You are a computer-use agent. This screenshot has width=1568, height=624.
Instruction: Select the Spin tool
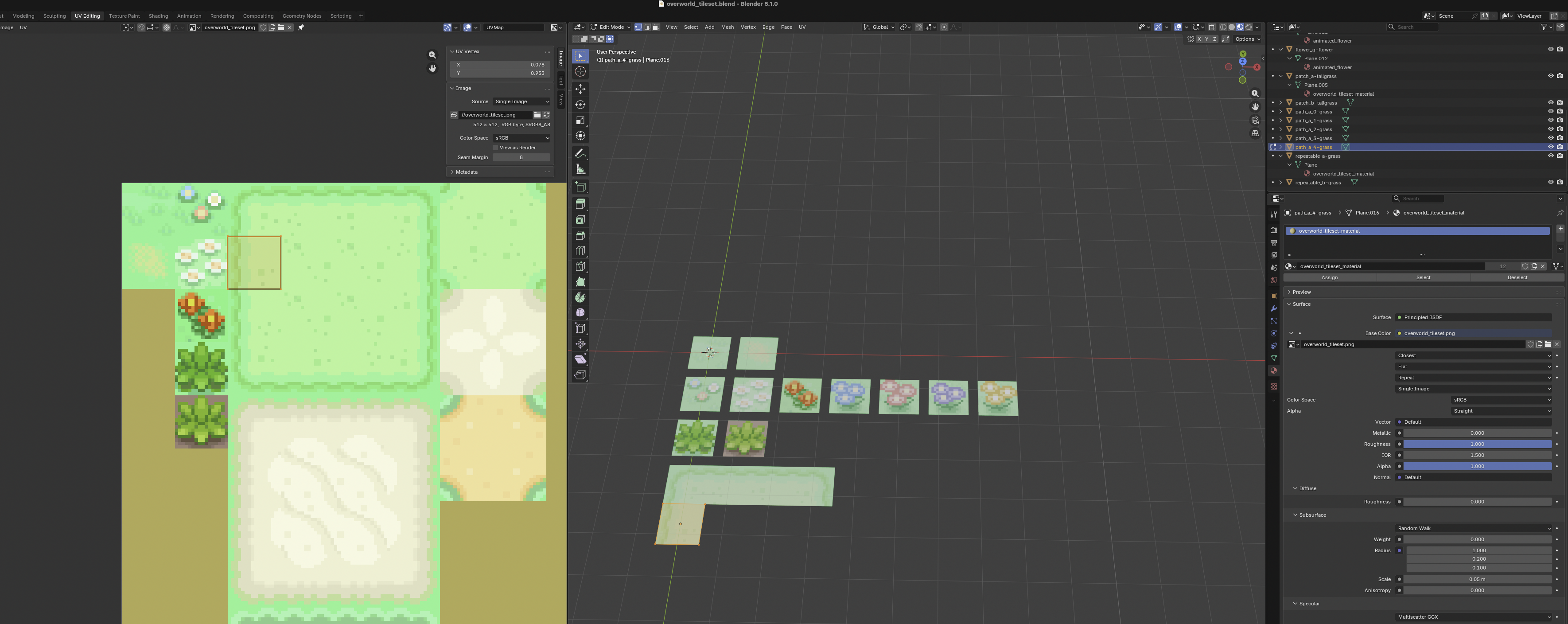(580, 297)
